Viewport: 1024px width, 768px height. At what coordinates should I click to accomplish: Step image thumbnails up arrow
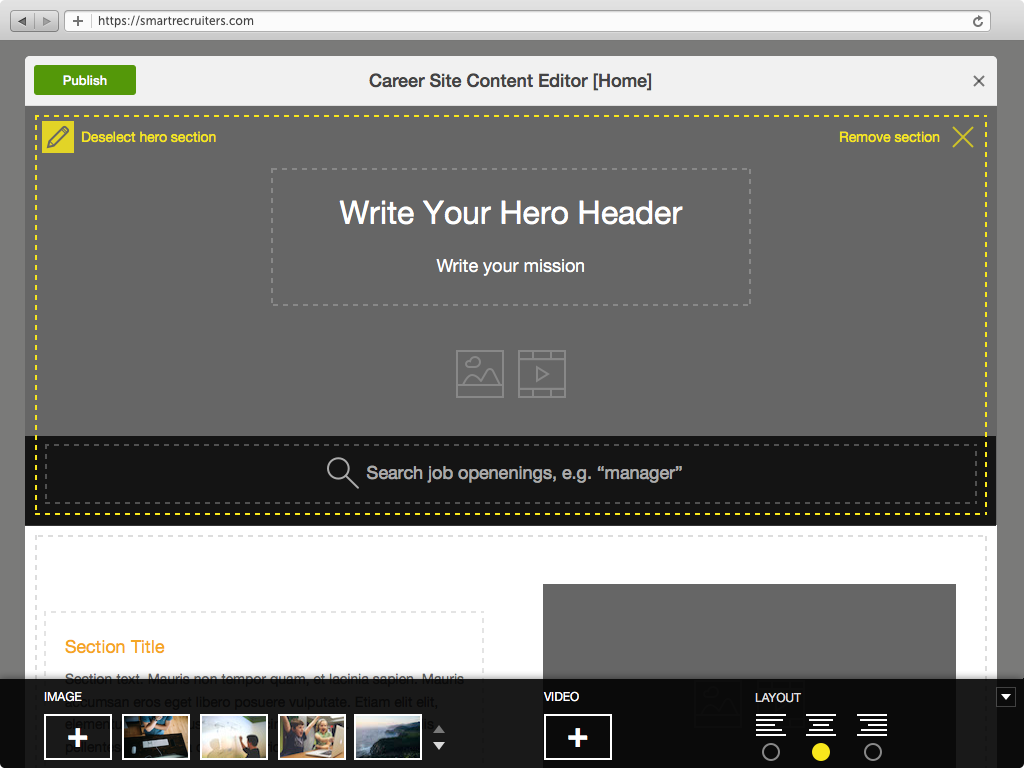(440, 729)
